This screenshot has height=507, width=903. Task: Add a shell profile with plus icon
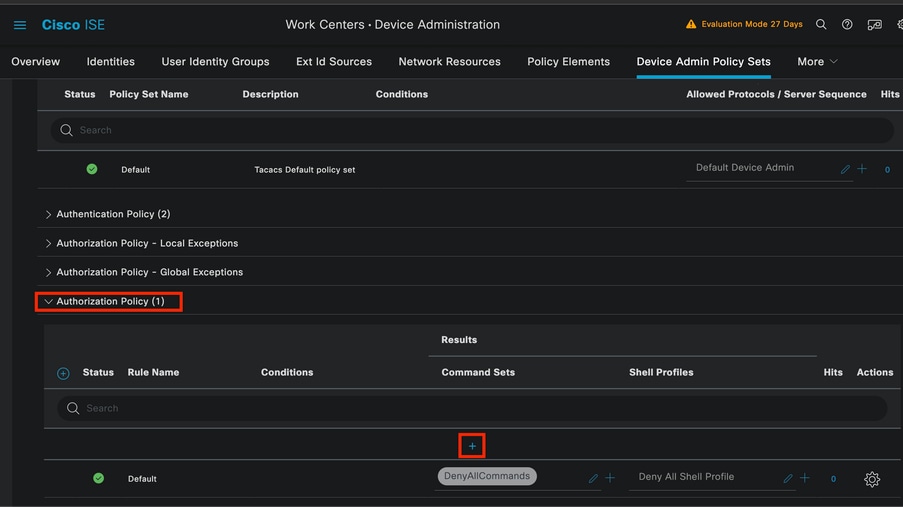tap(805, 479)
